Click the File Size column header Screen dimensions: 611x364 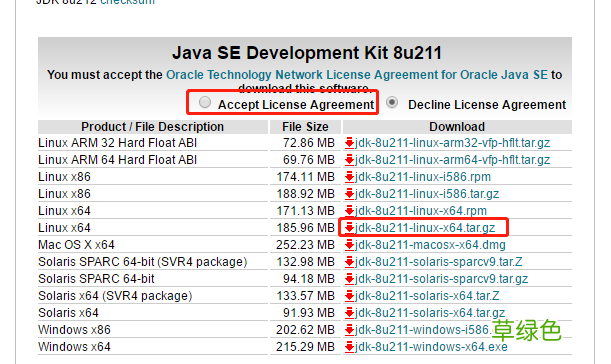305,127
